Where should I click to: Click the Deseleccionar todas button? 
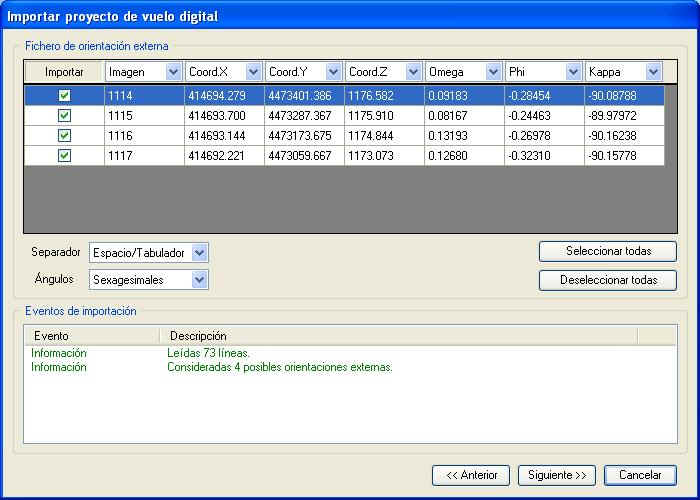pyautogui.click(x=608, y=280)
